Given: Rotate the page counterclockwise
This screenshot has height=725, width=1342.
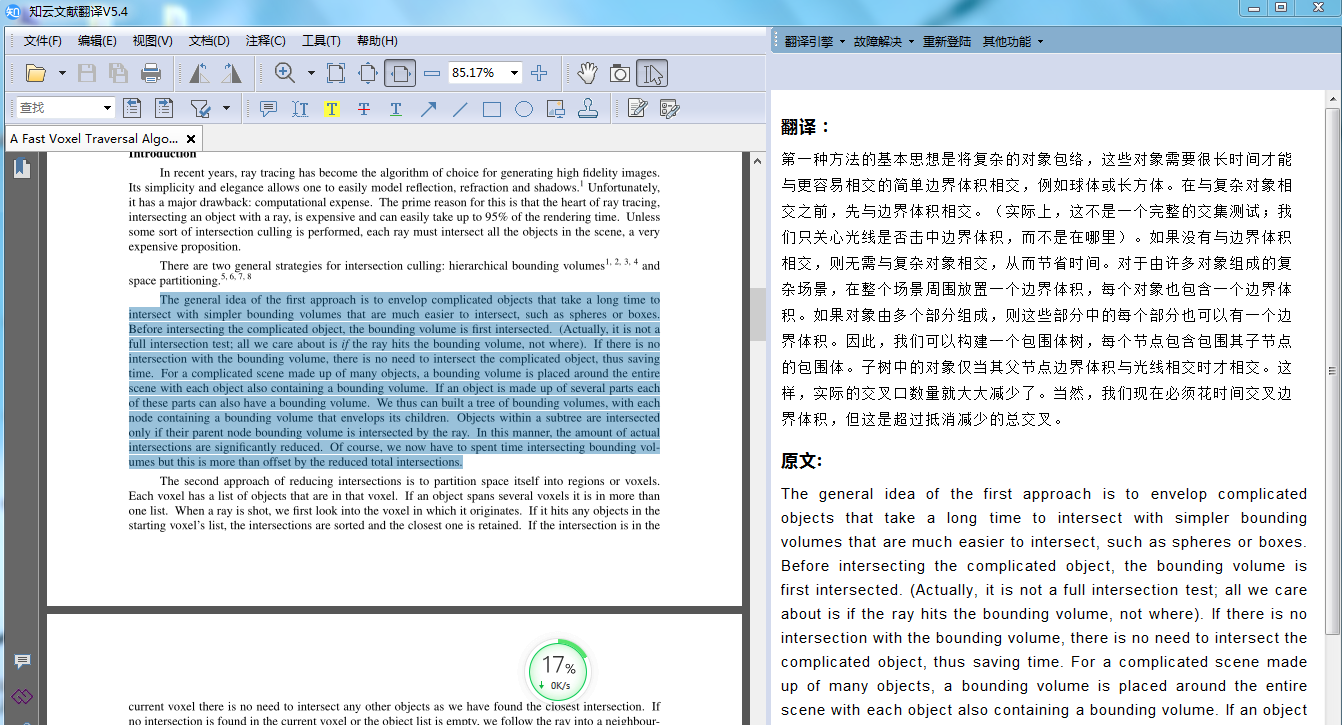Looking at the screenshot, I should (200, 73).
